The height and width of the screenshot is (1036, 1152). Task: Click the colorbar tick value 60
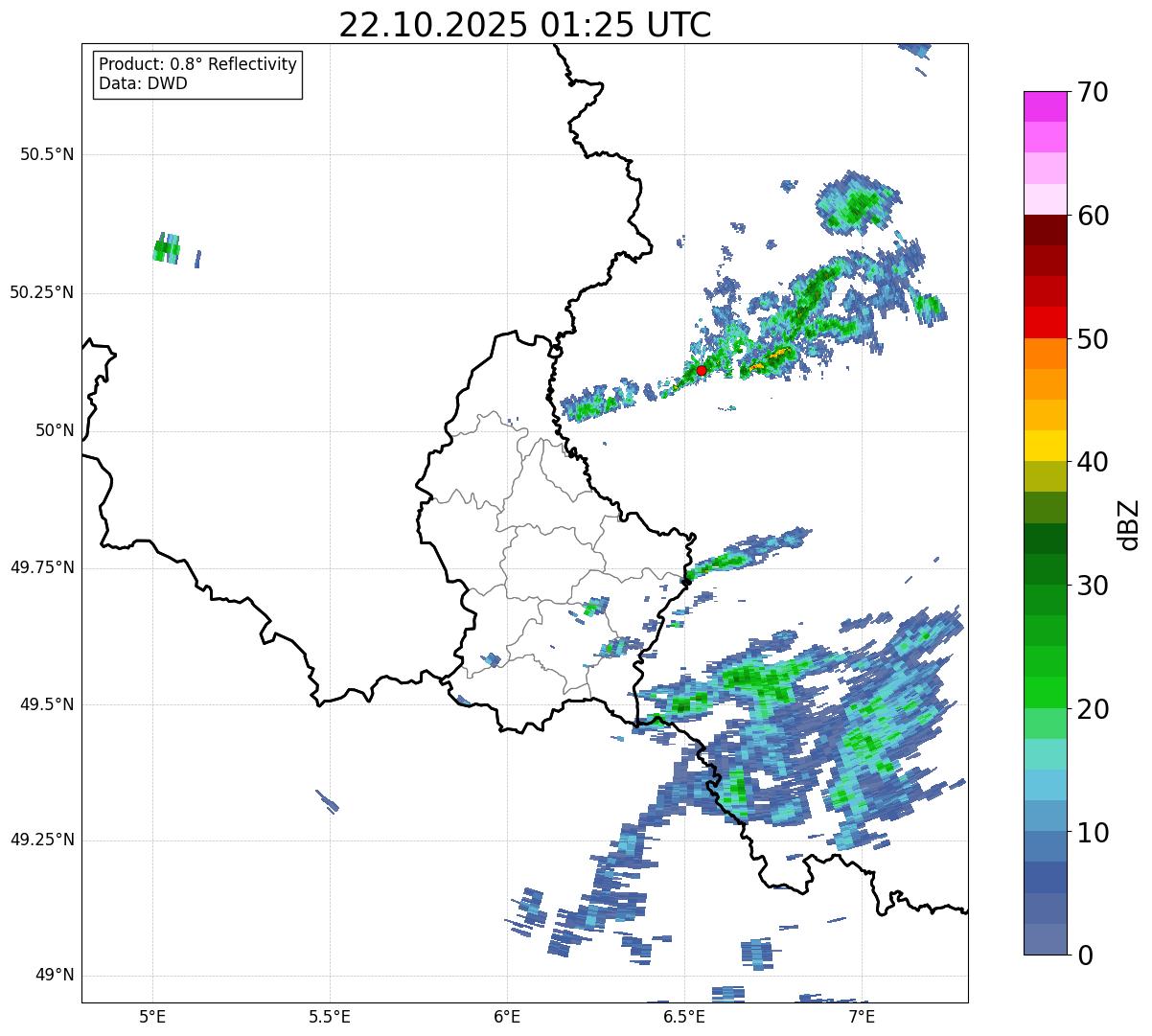pos(1094,216)
